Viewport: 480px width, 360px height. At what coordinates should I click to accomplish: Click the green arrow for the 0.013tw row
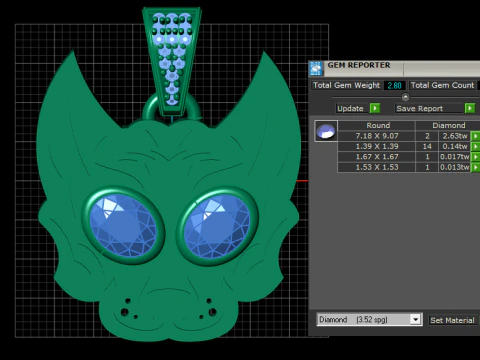(x=475, y=167)
